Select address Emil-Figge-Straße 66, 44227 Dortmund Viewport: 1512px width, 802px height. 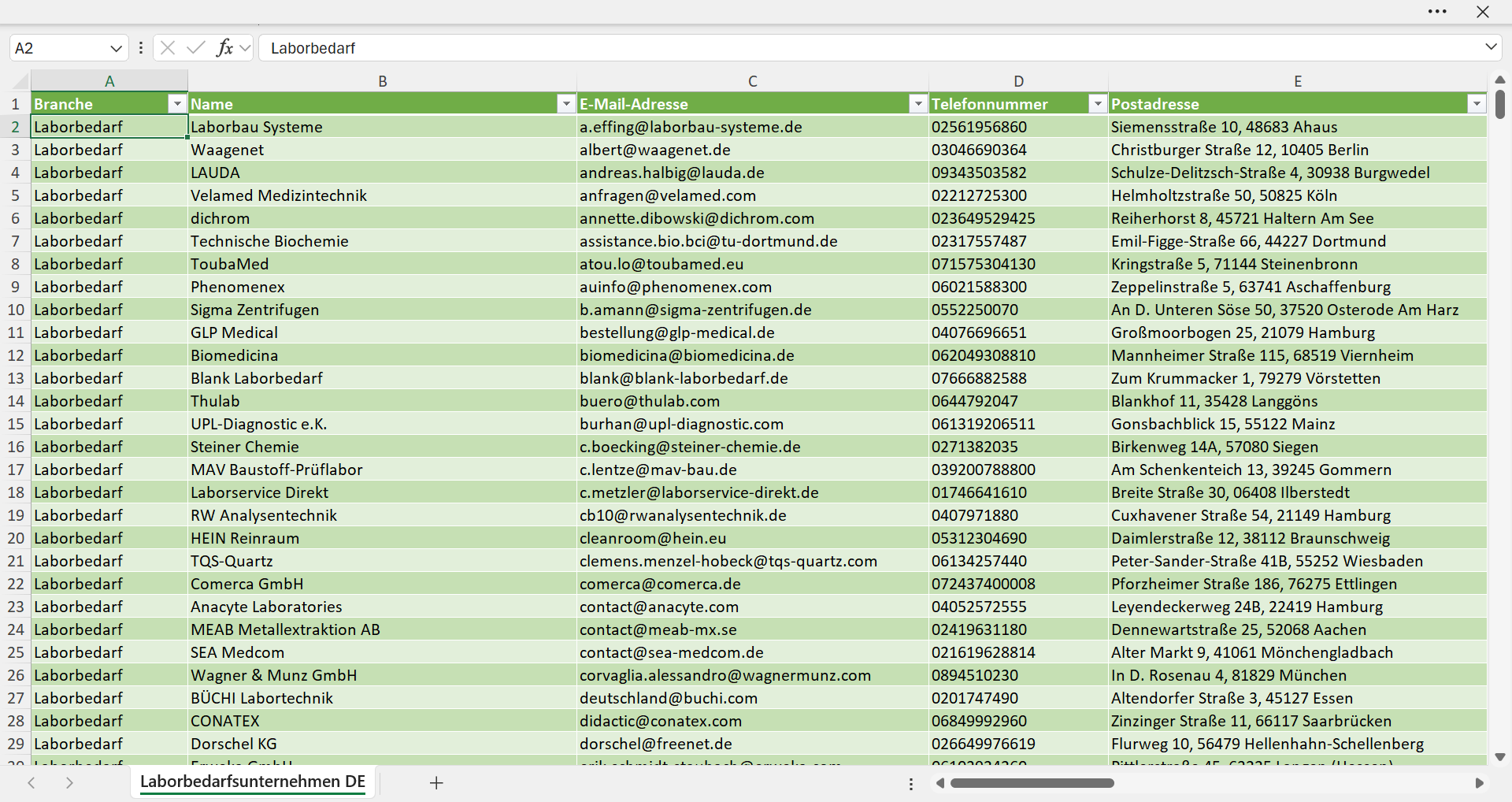[1298, 241]
